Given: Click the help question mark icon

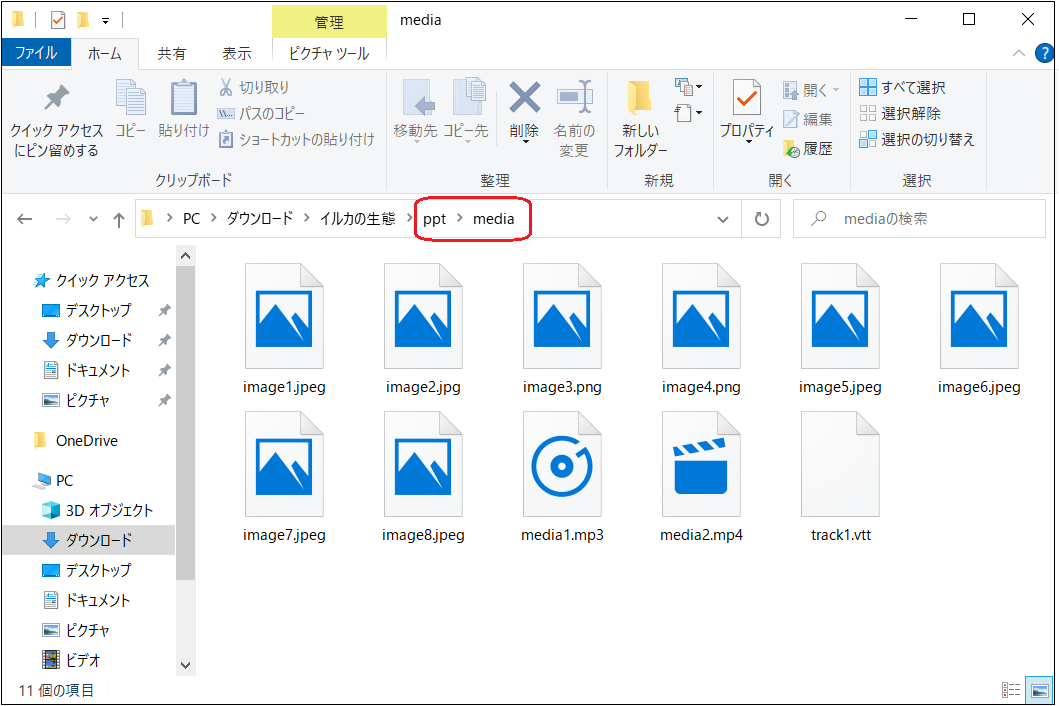Looking at the screenshot, I should (x=1044, y=54).
